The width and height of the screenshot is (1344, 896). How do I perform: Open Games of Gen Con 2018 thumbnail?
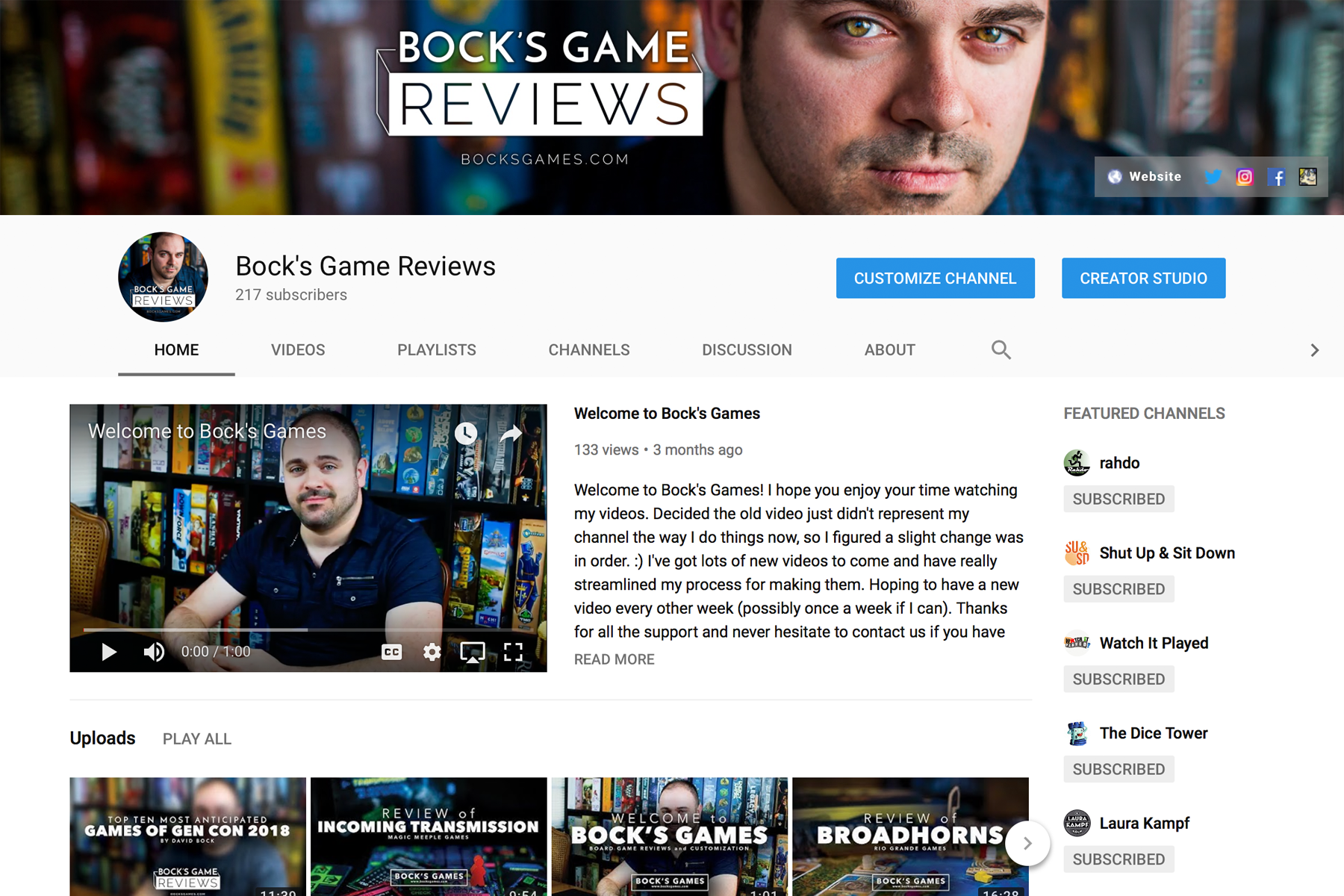click(x=187, y=836)
